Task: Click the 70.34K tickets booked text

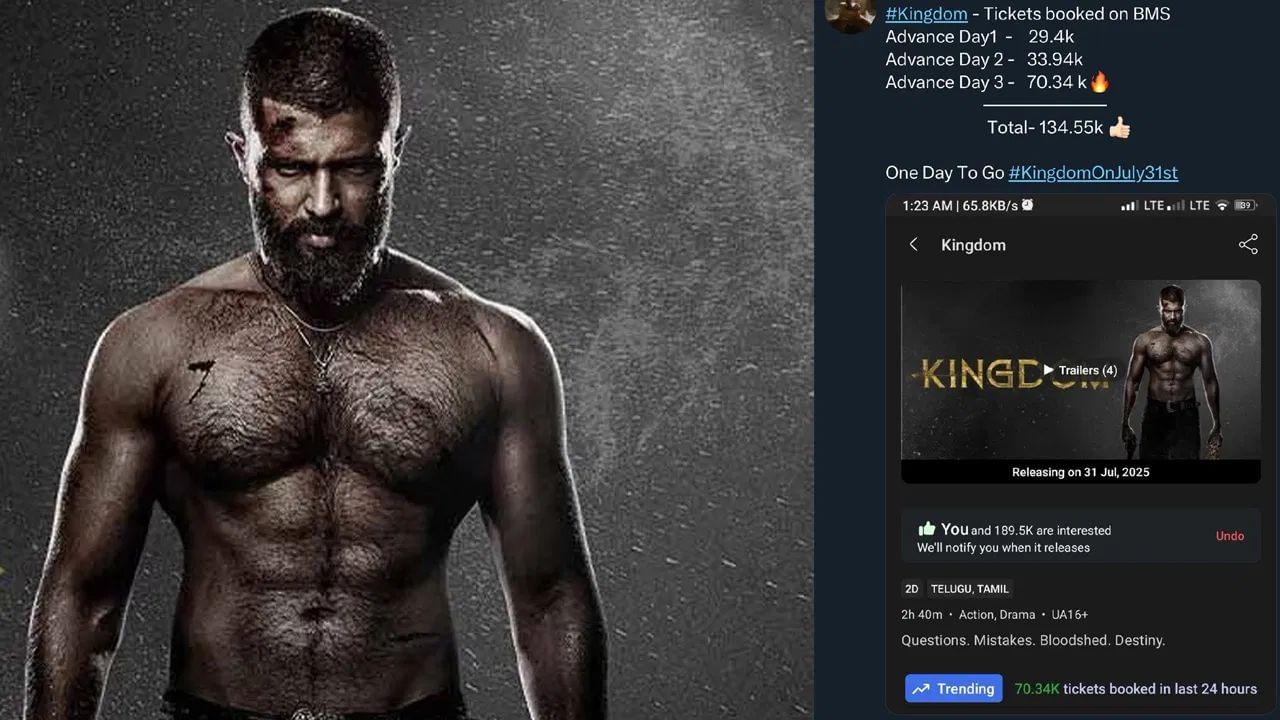Action: point(1135,688)
